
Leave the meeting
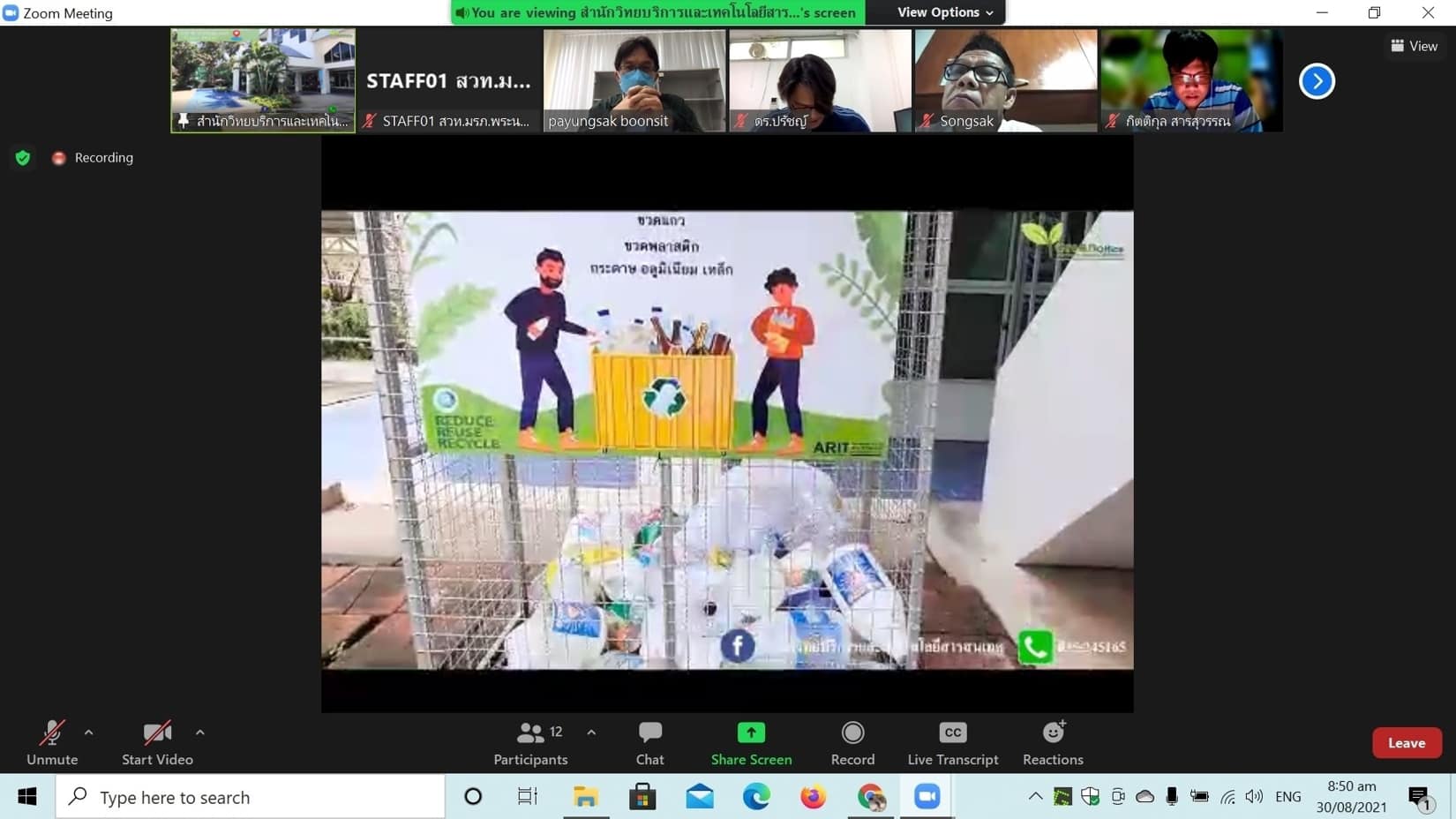(1406, 743)
